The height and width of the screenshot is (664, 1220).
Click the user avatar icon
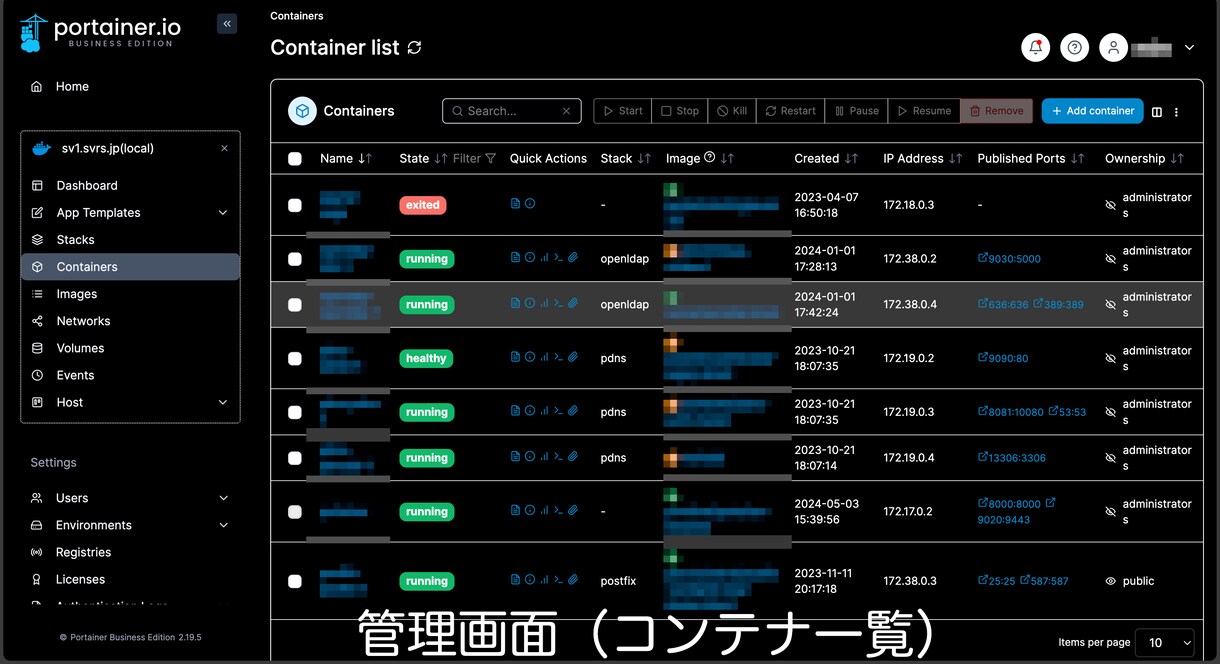(x=1113, y=47)
